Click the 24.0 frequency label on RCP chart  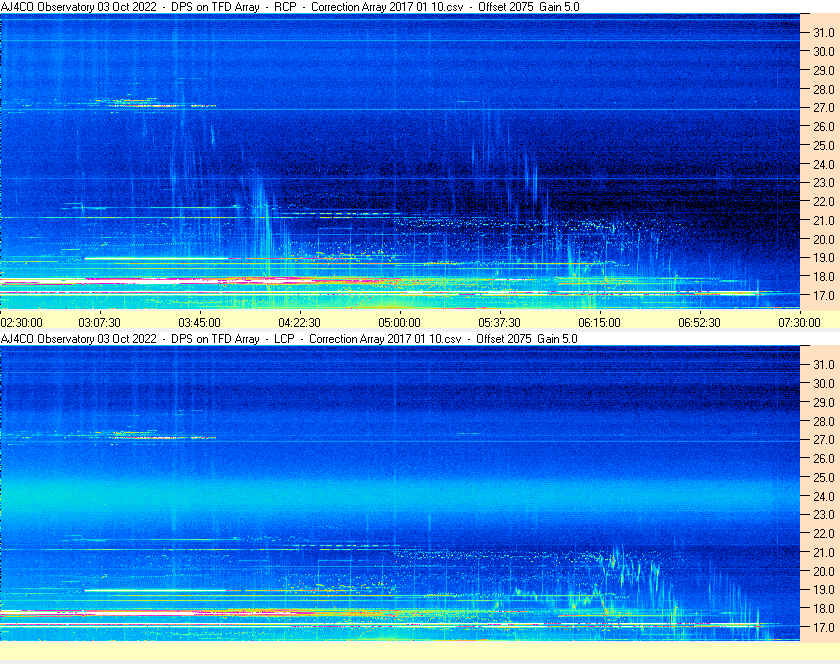pyautogui.click(x=824, y=164)
